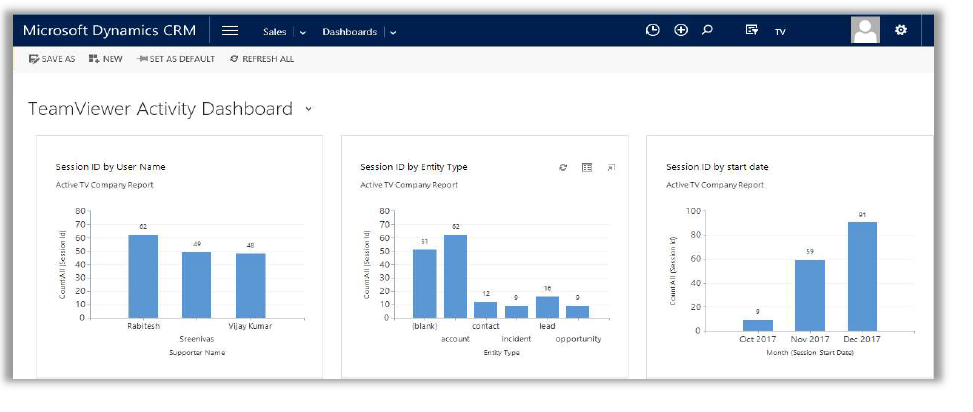
Task: View records for Entity Type chart
Action: coord(587,167)
